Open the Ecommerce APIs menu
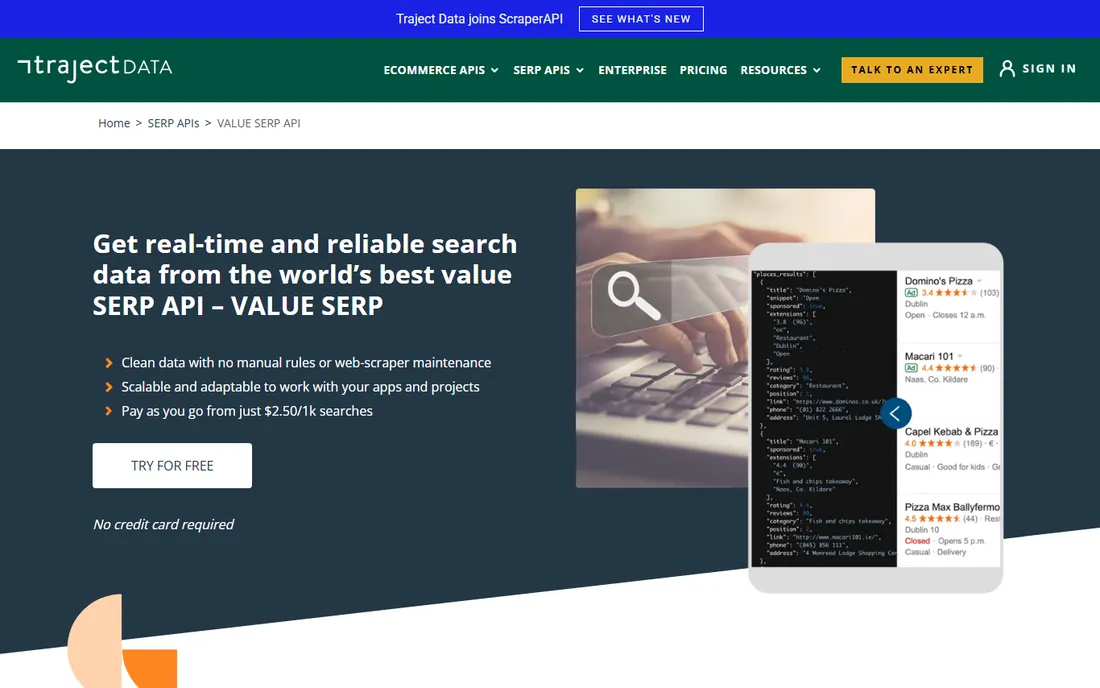Image resolution: width=1100 pixels, height=688 pixels. tap(441, 70)
